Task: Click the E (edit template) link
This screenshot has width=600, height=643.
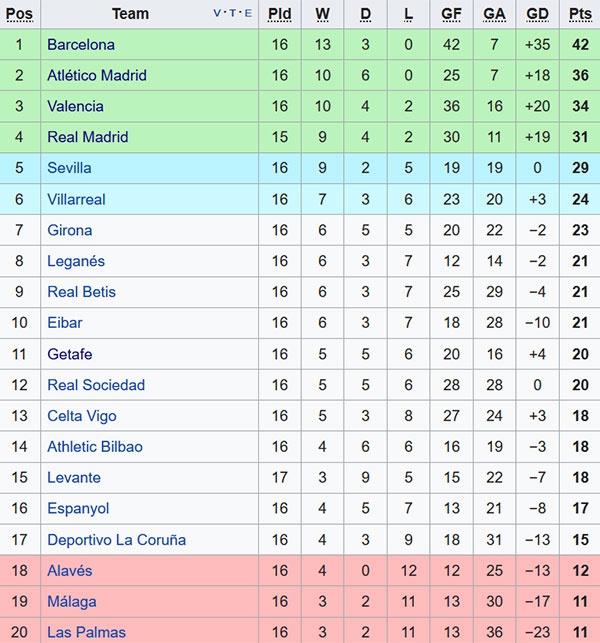Action: (x=247, y=14)
